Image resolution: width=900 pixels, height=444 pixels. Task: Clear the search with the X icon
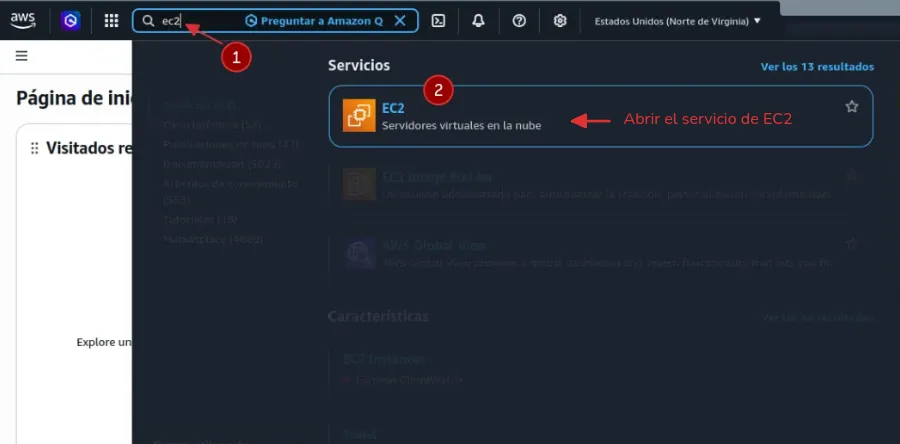point(400,21)
